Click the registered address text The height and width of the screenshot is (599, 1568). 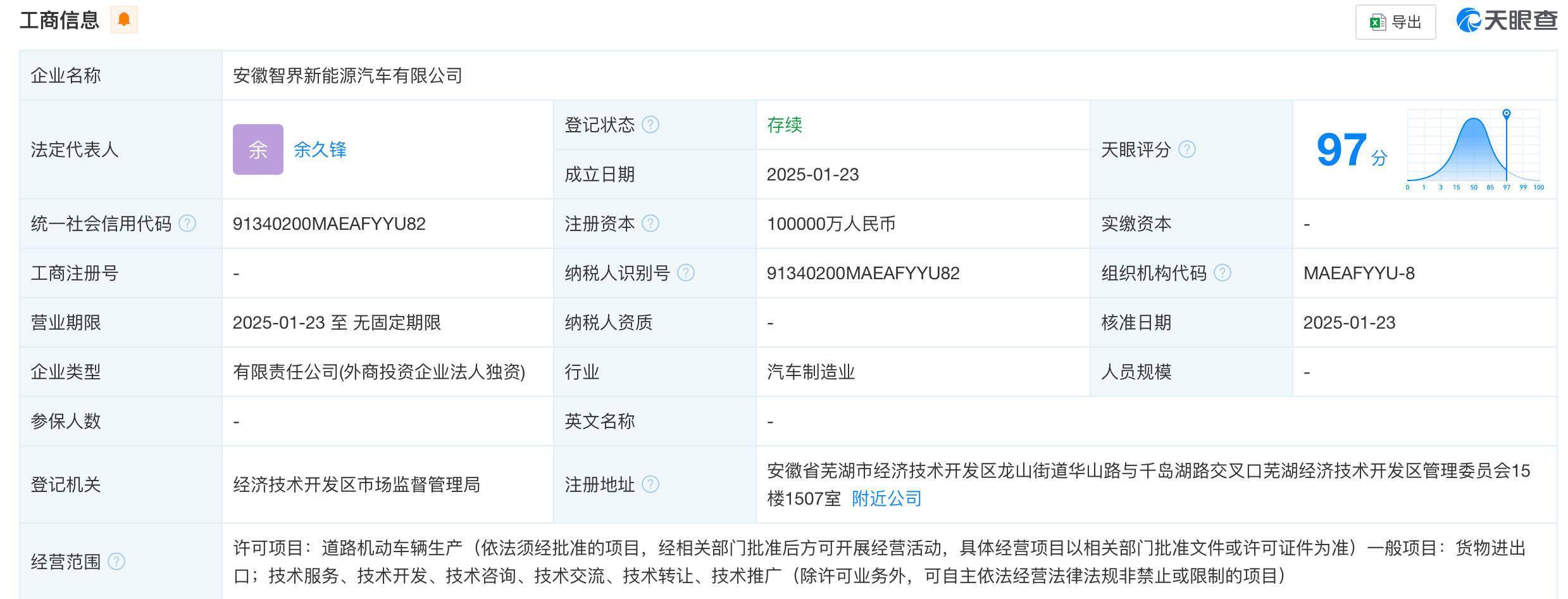point(1148,484)
